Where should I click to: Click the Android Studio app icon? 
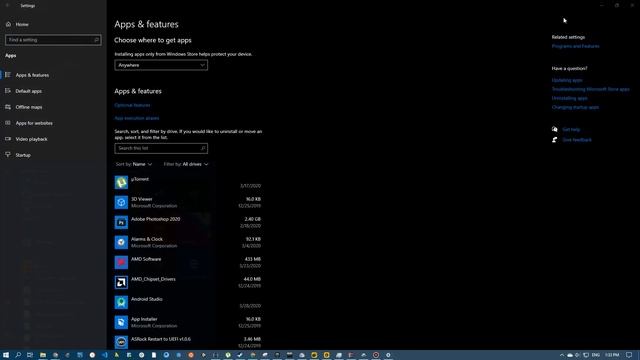[x=121, y=302]
